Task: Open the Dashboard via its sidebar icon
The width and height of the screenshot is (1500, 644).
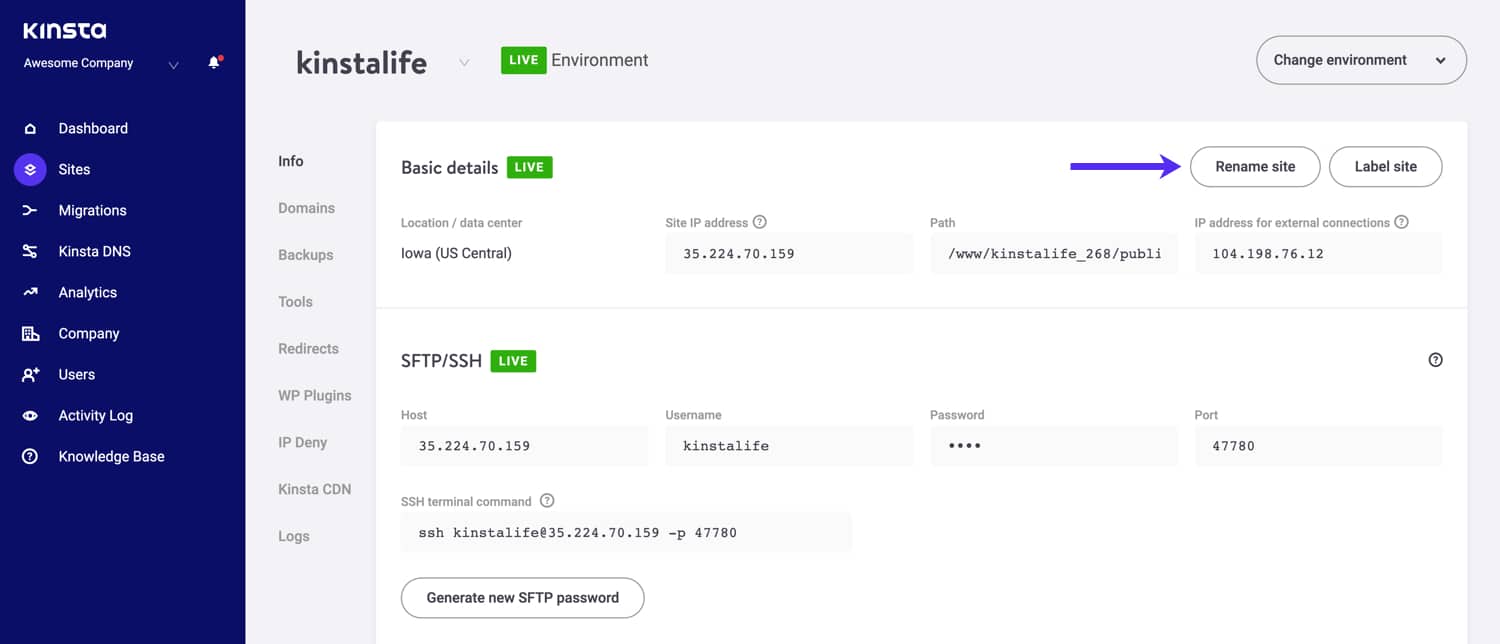Action: point(33,128)
